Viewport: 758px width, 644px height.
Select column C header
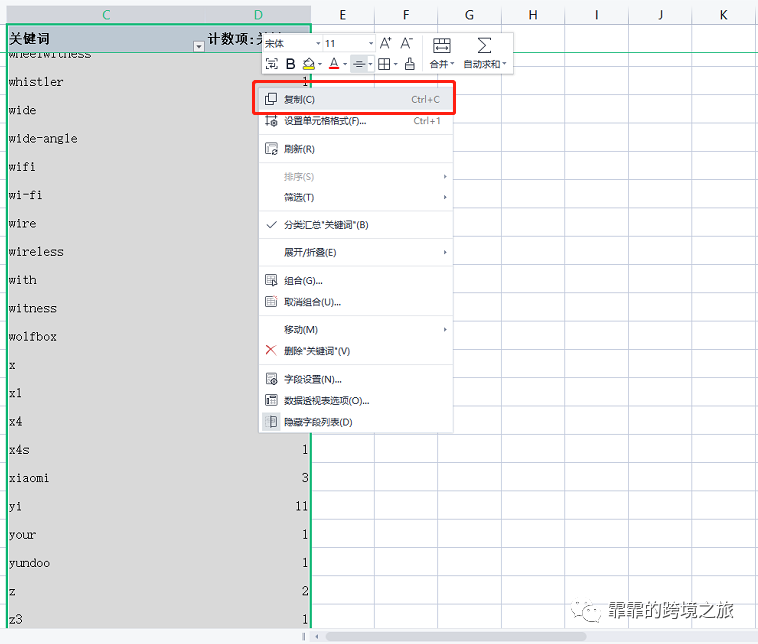(106, 15)
